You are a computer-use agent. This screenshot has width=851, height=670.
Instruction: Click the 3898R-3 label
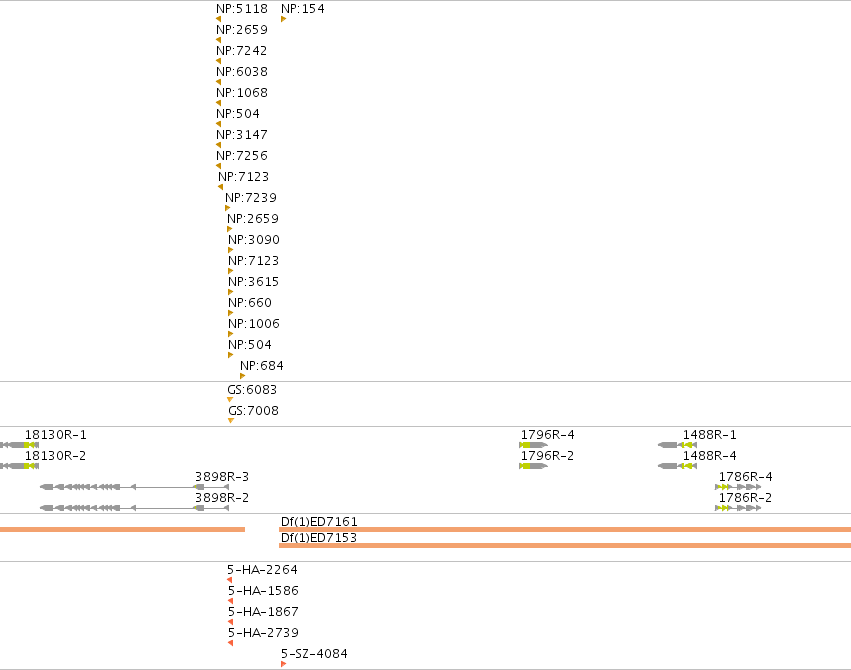[222, 476]
